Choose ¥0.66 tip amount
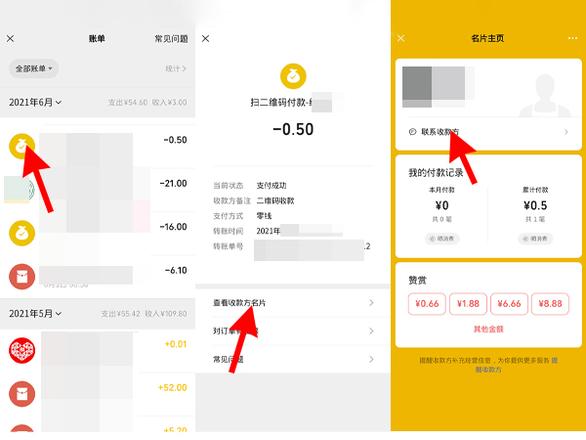Screen dimensions: 586x440 click(x=427, y=304)
